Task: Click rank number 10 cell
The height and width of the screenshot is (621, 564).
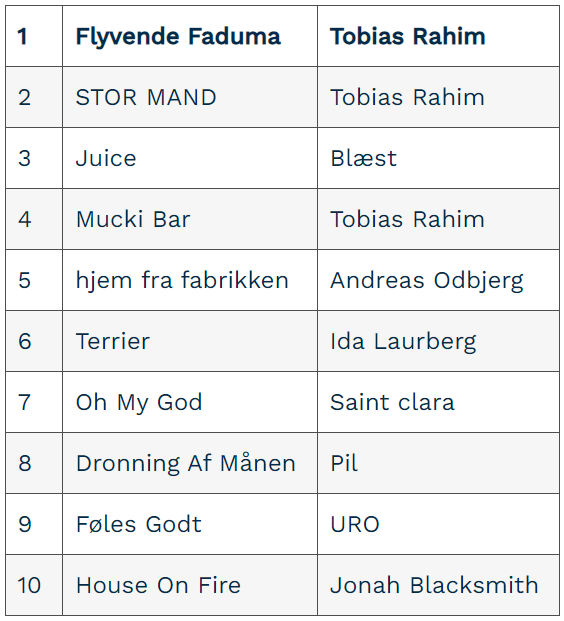Action: click(34, 585)
